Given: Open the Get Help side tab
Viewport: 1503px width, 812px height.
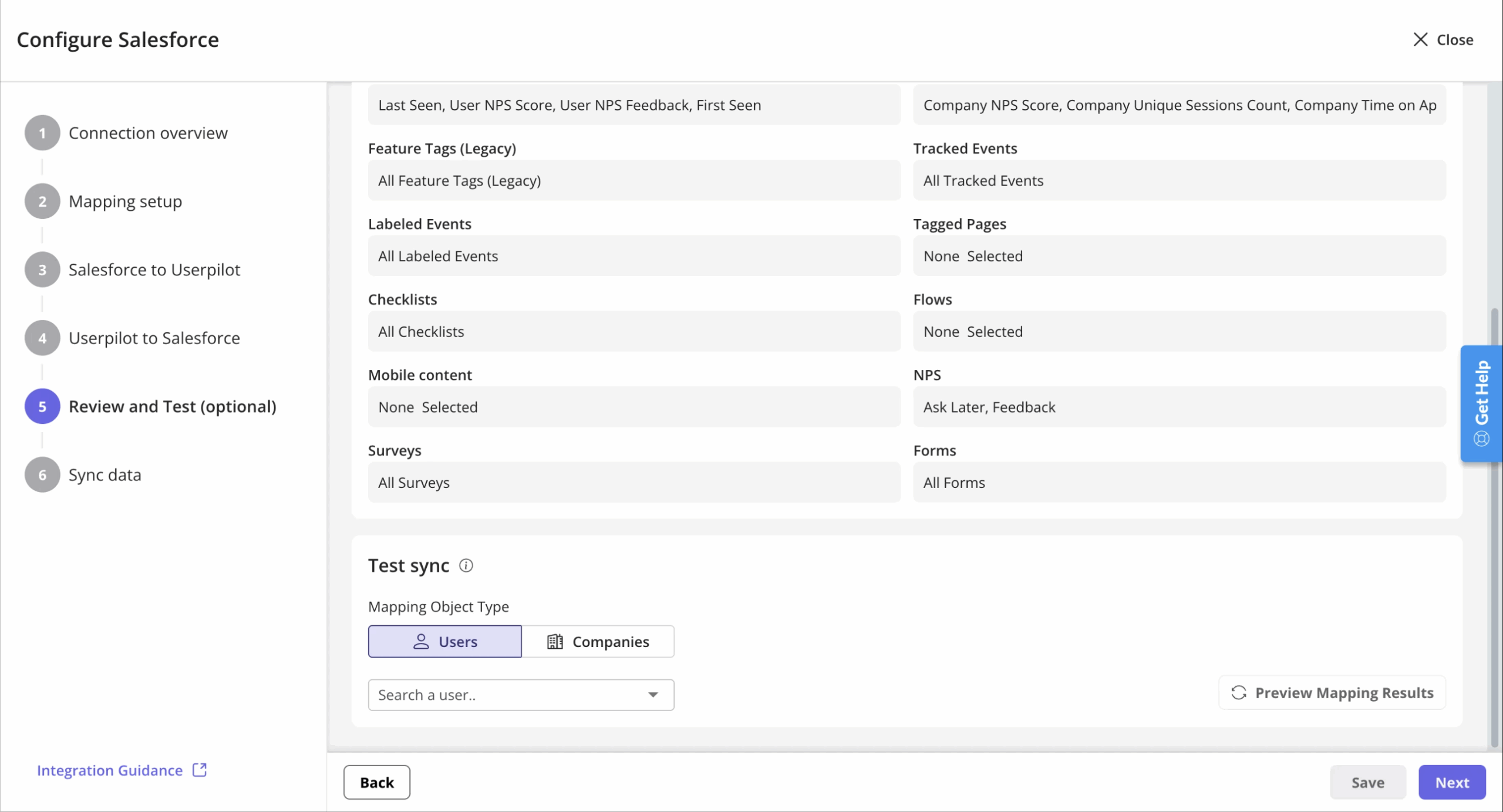Looking at the screenshot, I should pyautogui.click(x=1481, y=403).
